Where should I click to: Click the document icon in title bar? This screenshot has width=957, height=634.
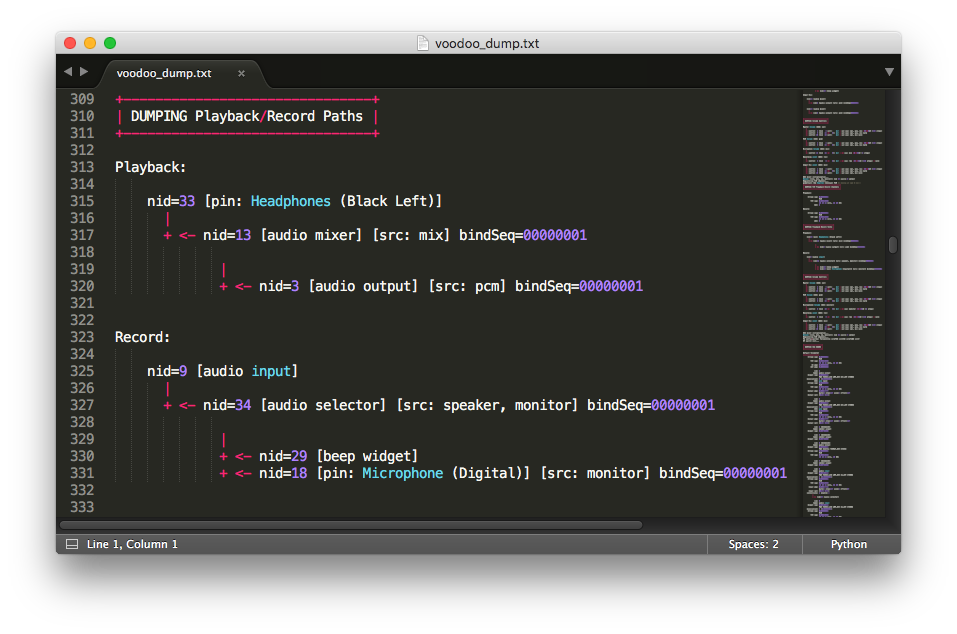422,43
